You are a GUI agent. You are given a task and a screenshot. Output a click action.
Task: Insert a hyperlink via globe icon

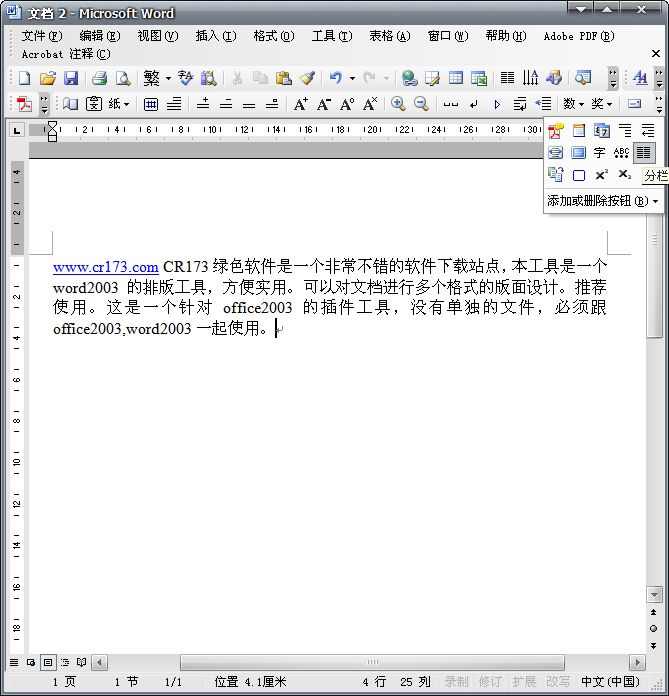[x=409, y=78]
